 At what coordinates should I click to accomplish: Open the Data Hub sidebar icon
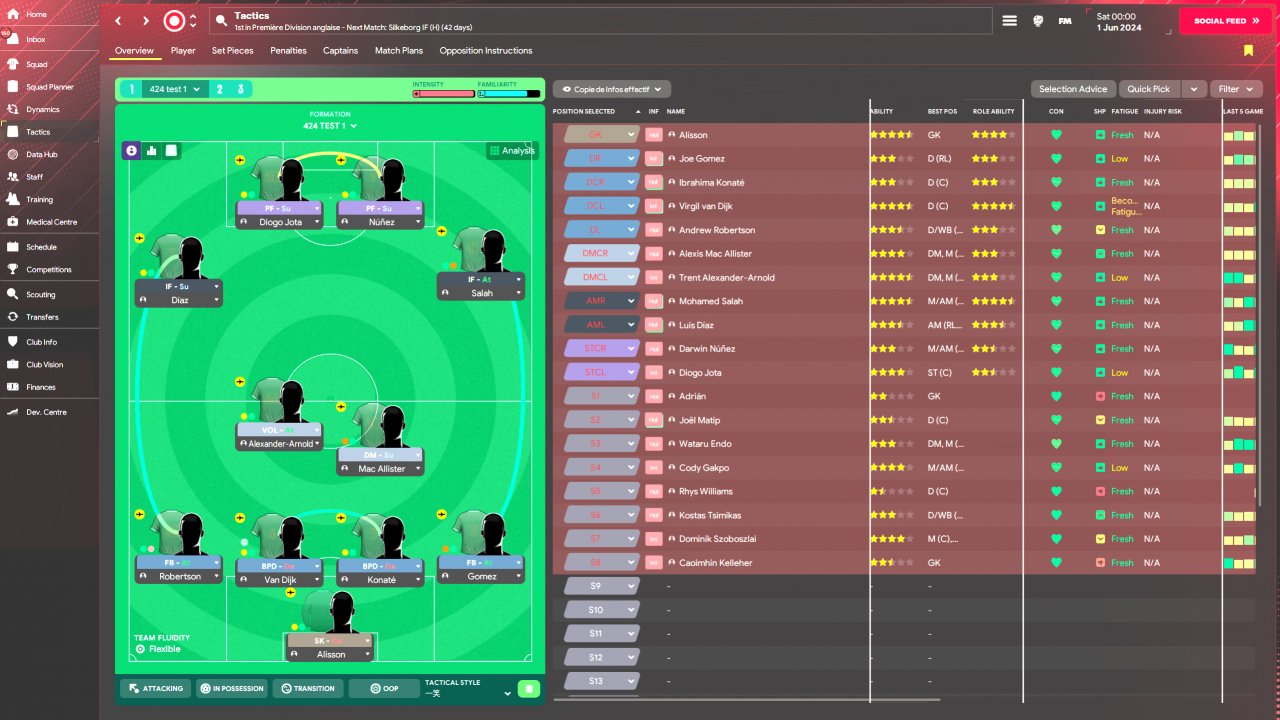[x=13, y=155]
